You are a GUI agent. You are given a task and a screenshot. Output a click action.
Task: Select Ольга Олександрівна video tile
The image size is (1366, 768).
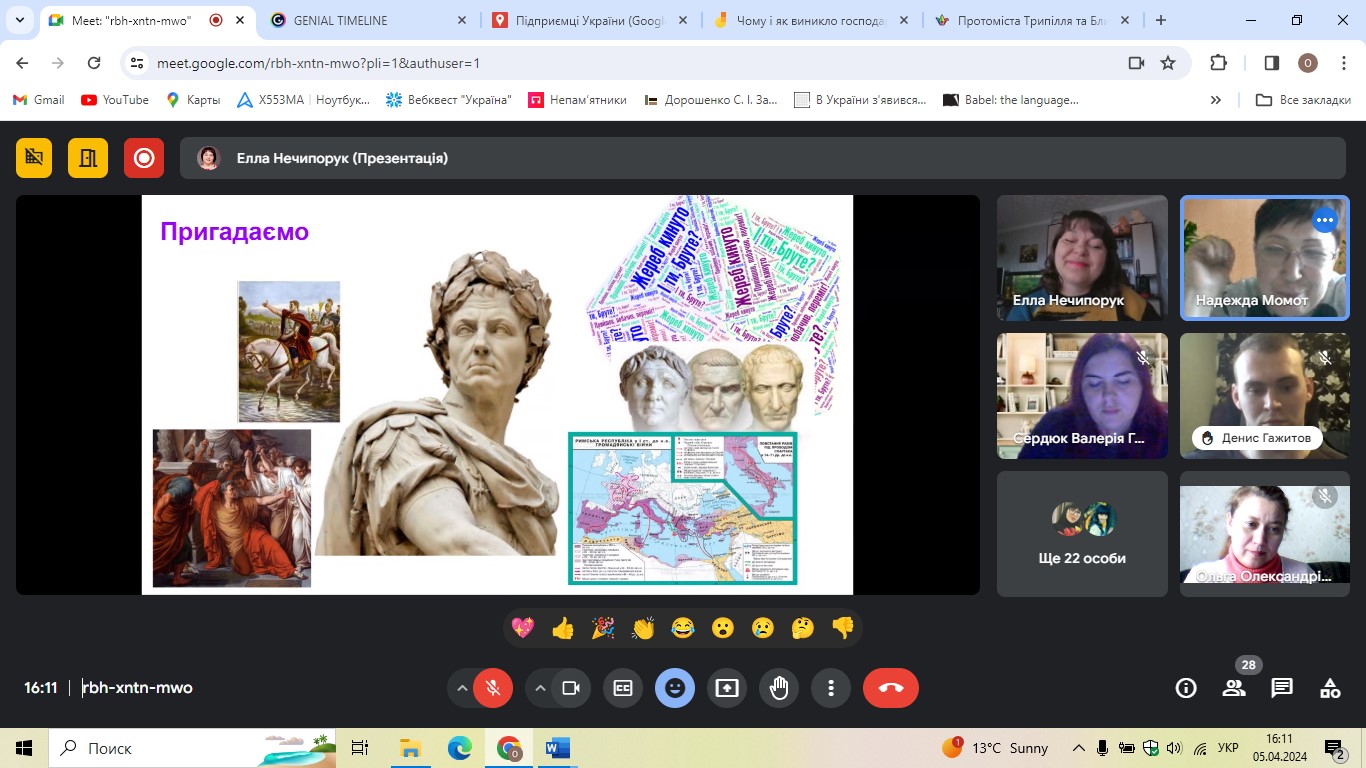pyautogui.click(x=1265, y=534)
